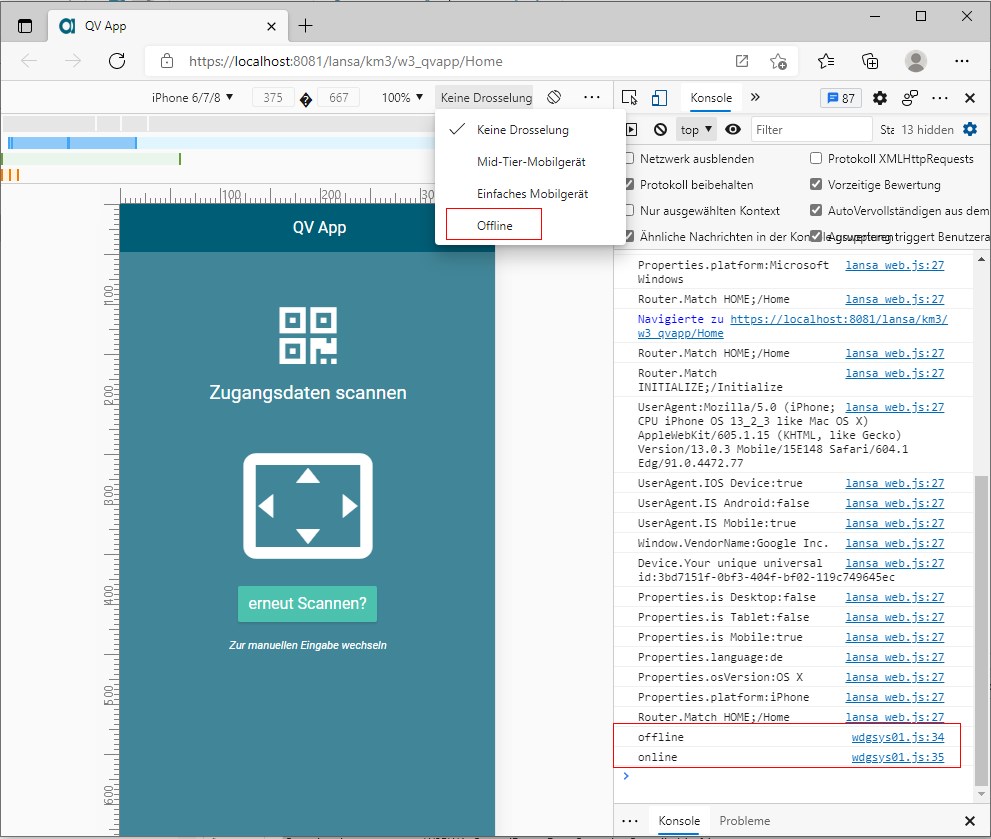Image resolution: width=991 pixels, height=839 pixels.
Task: Select Offline from throttling menu
Action: pos(495,226)
